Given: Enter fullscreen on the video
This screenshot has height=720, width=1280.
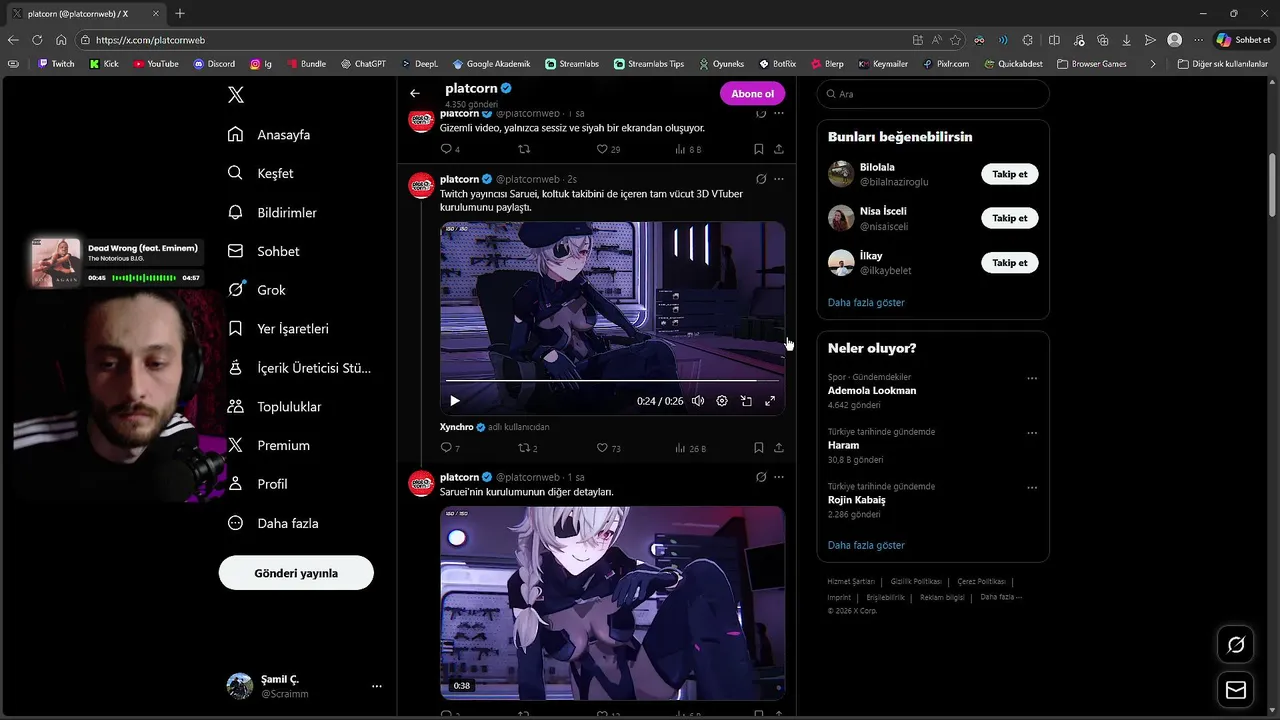Looking at the screenshot, I should coord(770,401).
